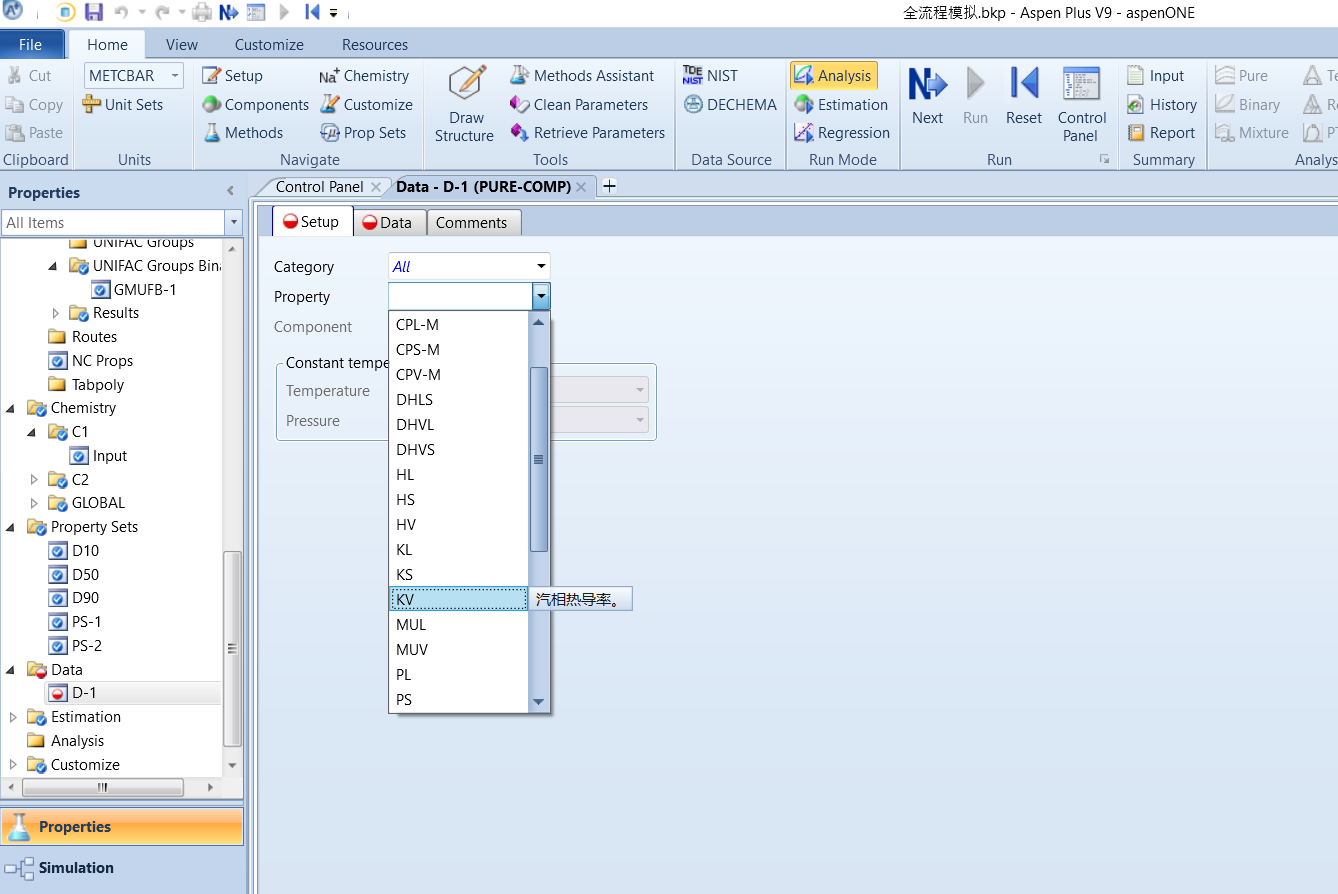Open Prop Sets in the ribbon
This screenshot has height=894, width=1338.
[363, 133]
